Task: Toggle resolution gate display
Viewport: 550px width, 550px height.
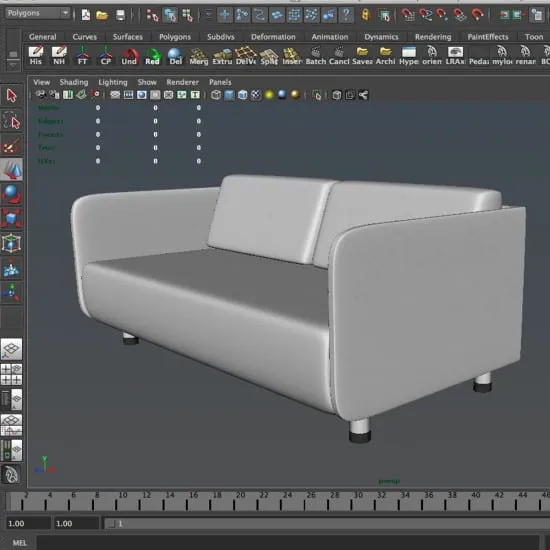Action: click(x=142, y=95)
